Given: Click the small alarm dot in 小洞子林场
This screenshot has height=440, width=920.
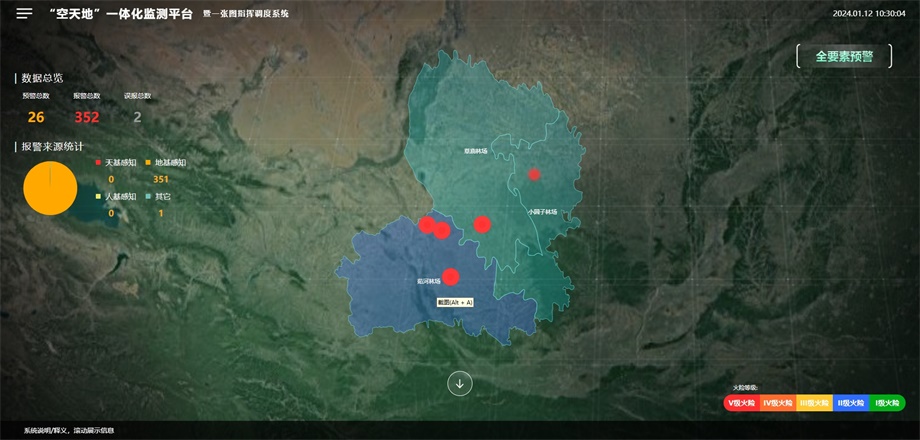Looking at the screenshot, I should 534,174.
